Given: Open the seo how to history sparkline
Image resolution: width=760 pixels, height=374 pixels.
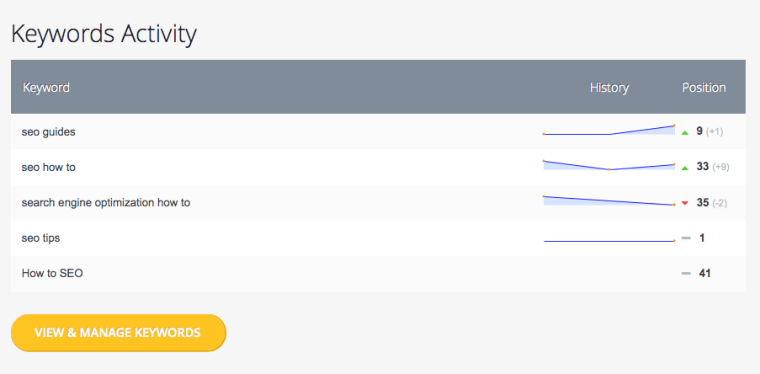Looking at the screenshot, I should (x=609, y=165).
